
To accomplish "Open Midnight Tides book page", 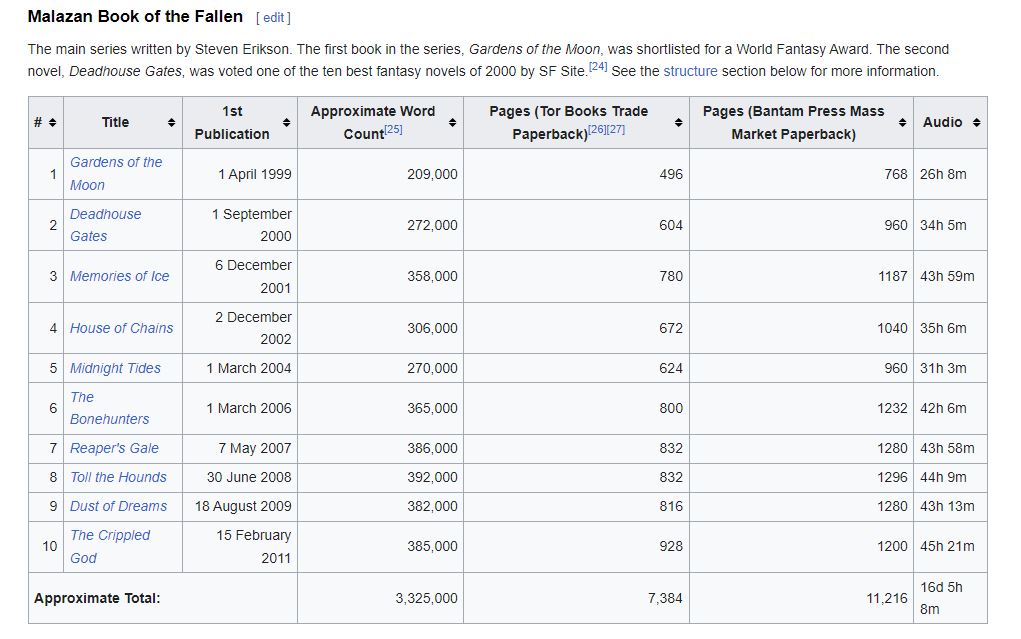I will click(x=115, y=368).
